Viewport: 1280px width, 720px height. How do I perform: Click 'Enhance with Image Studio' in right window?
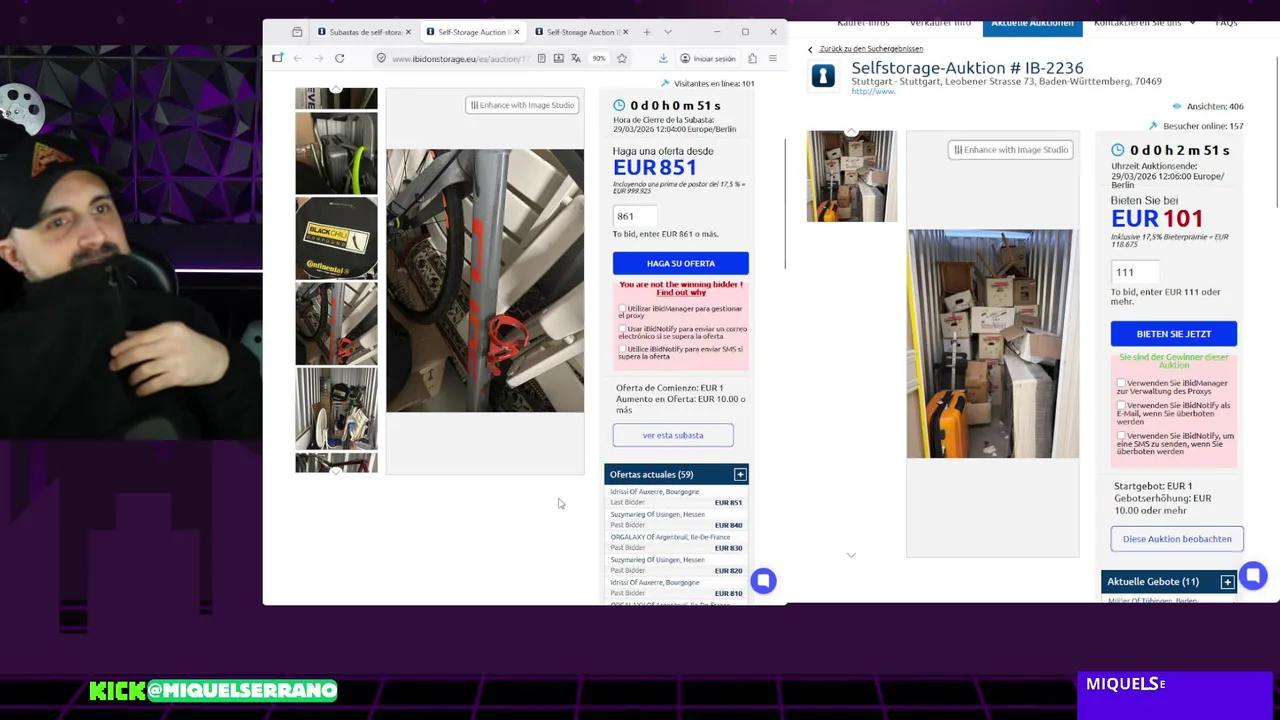click(x=1010, y=150)
